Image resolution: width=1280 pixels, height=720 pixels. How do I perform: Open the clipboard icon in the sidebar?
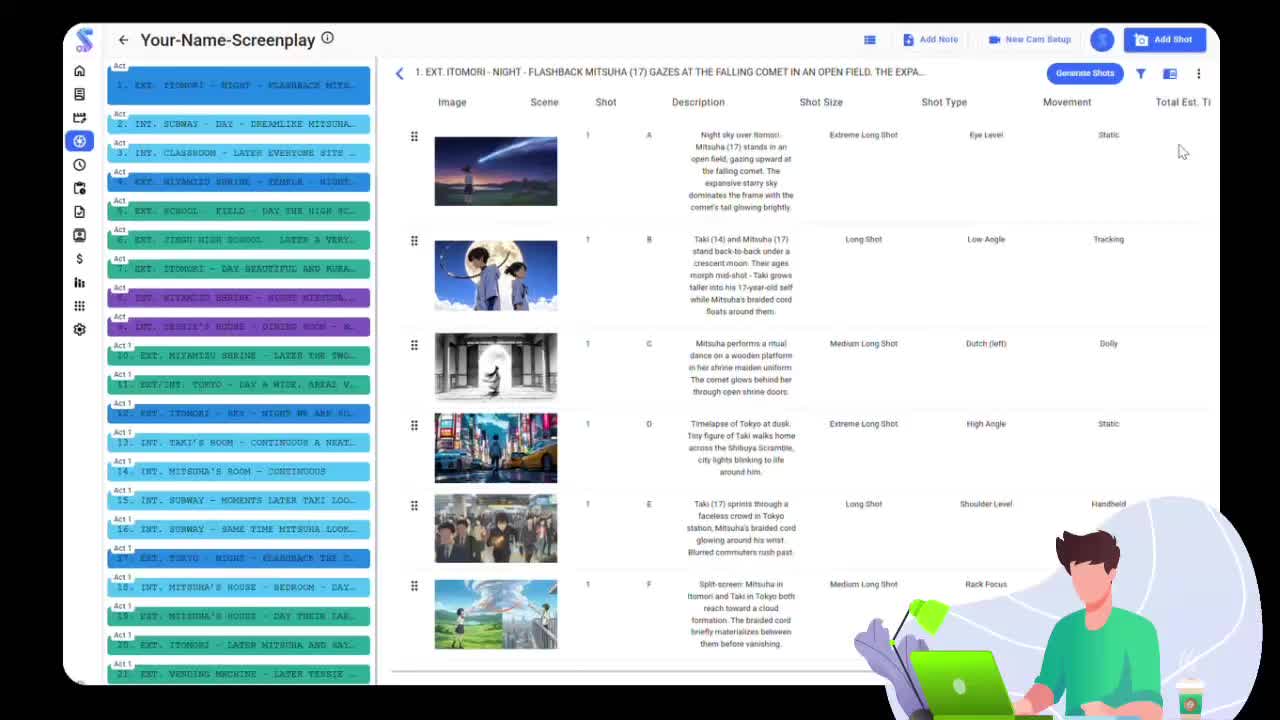pyautogui.click(x=80, y=188)
